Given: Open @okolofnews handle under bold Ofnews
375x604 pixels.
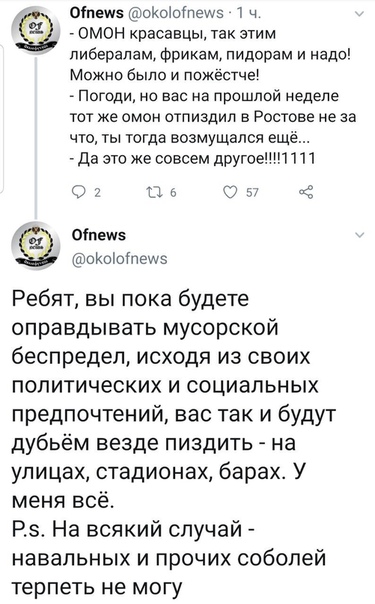Looking at the screenshot, I should pos(120,258).
